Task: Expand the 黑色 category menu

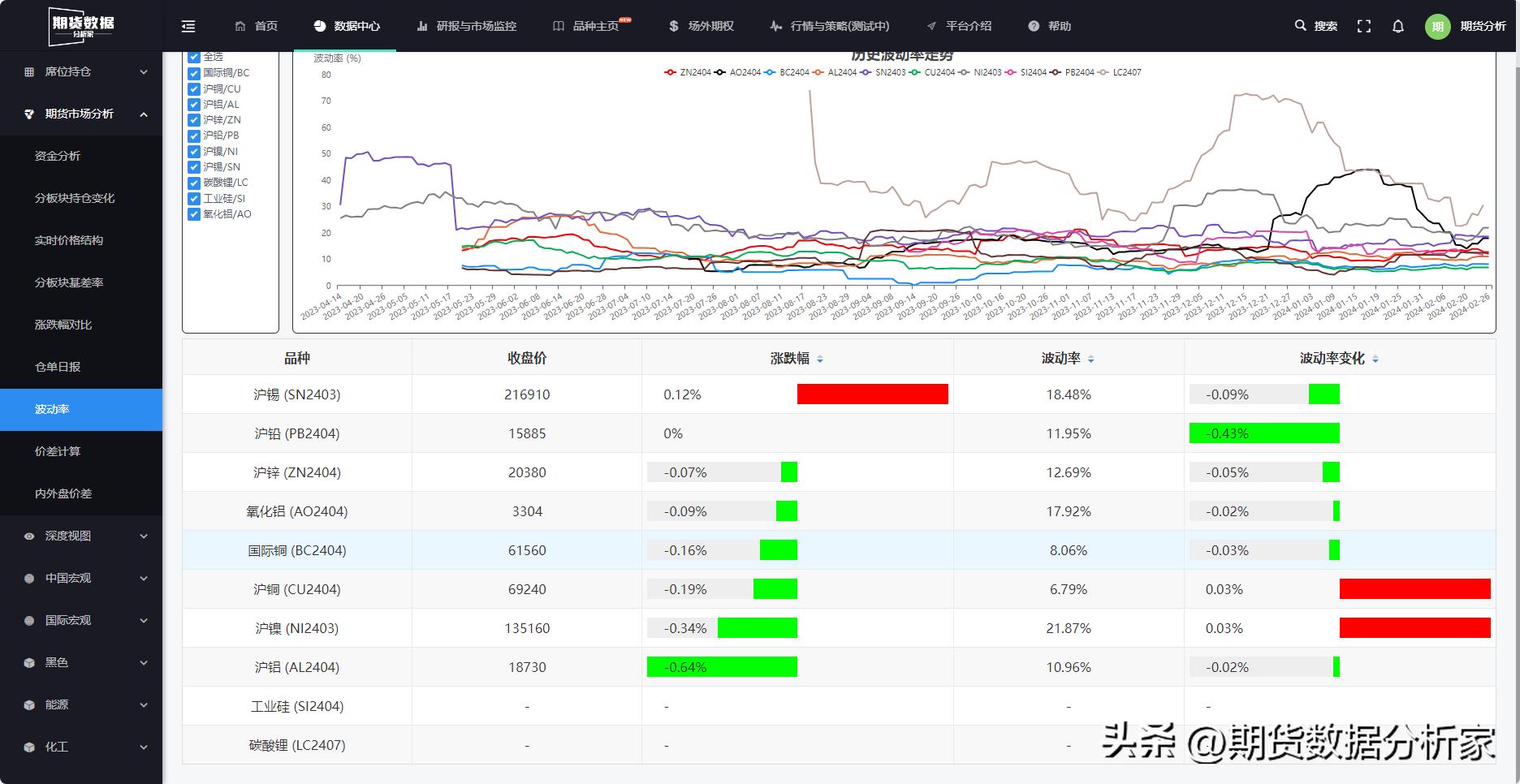Action: pos(57,662)
